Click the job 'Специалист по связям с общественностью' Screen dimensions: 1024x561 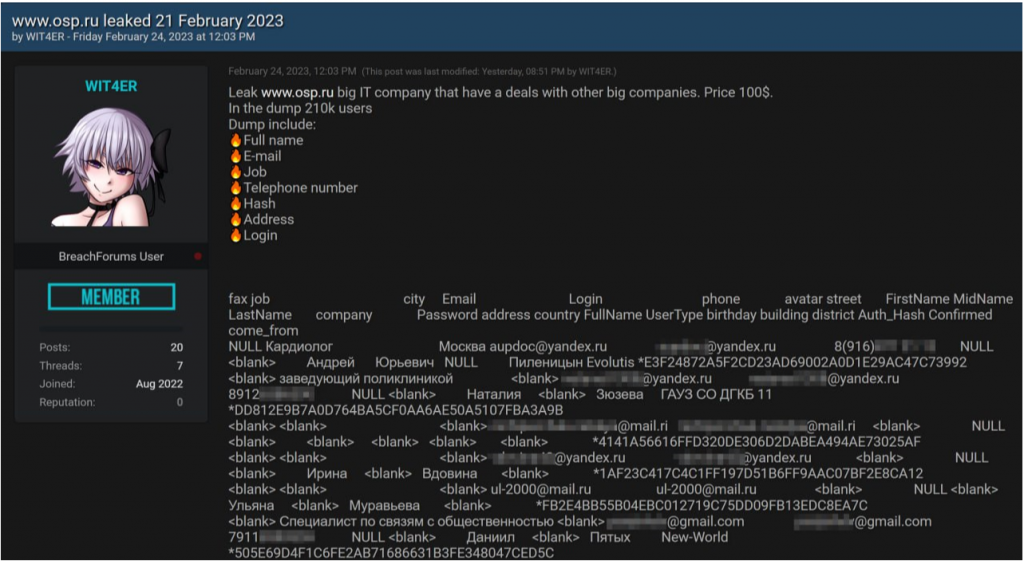(416, 521)
